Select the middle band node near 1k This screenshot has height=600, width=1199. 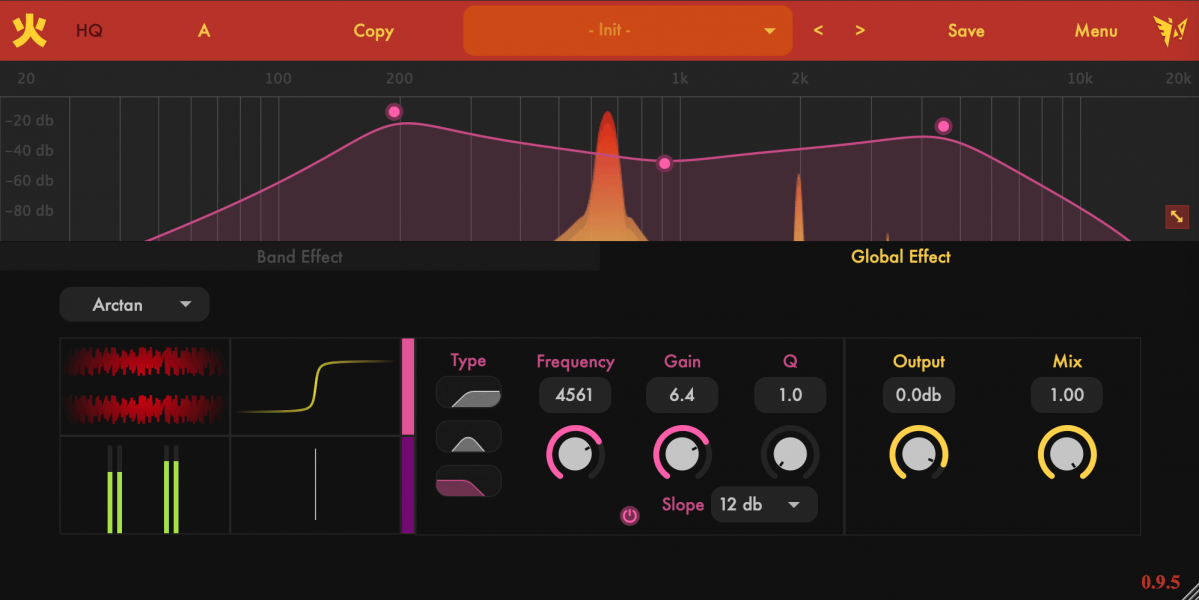point(664,163)
